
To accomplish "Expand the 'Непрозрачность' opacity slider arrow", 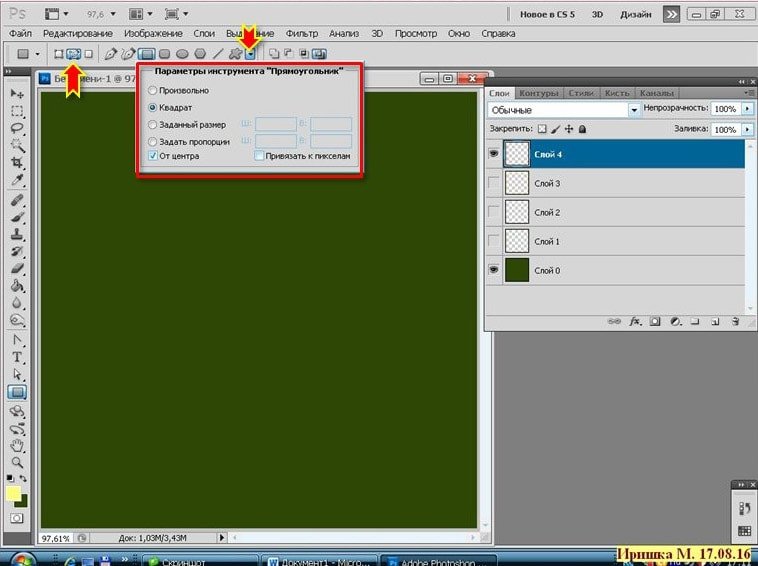I will point(748,108).
